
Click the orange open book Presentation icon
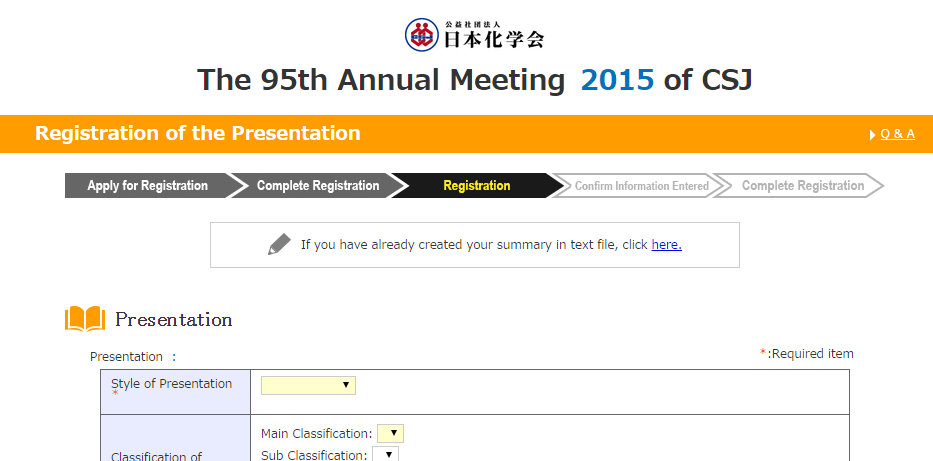click(x=85, y=319)
